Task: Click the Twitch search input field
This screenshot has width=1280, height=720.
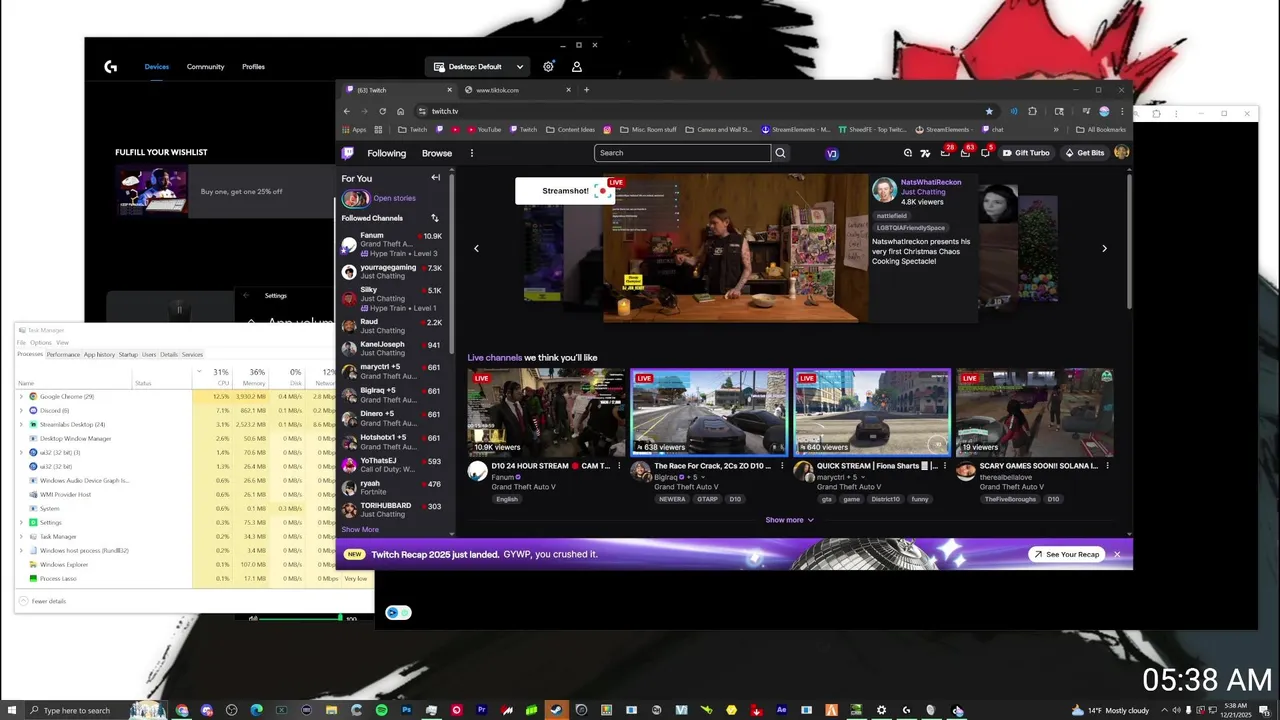Action: (x=682, y=153)
